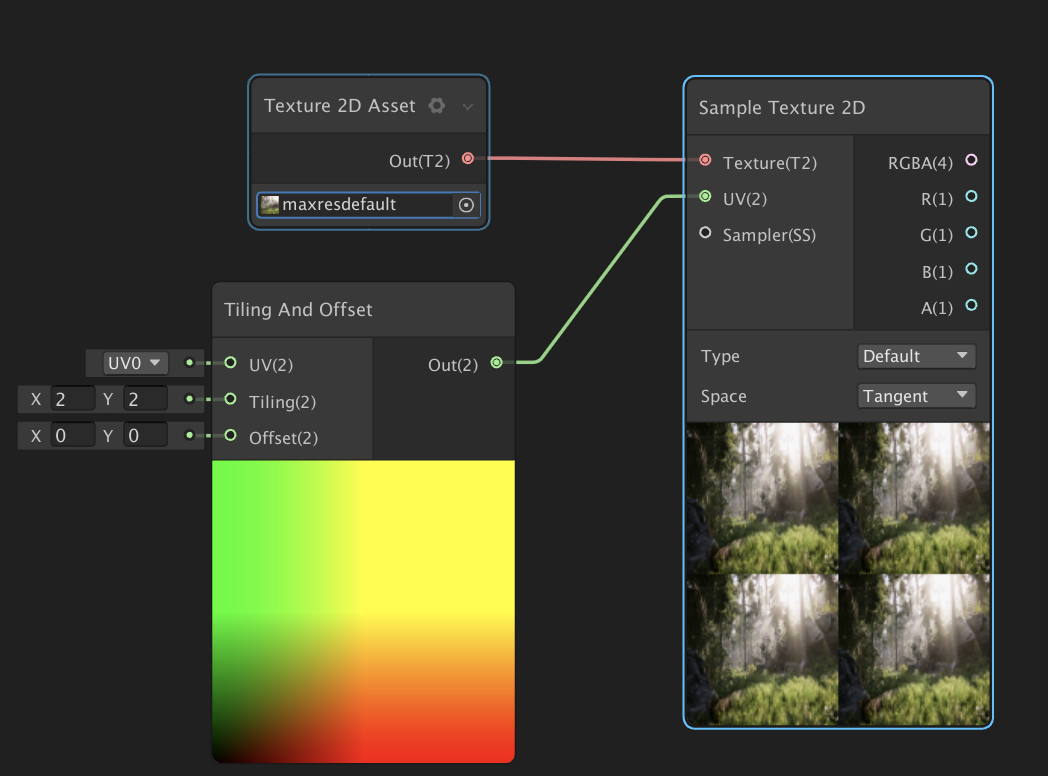This screenshot has width=1048, height=776.
Task: Open the maxresdefault texture object picker
Action: 465,205
